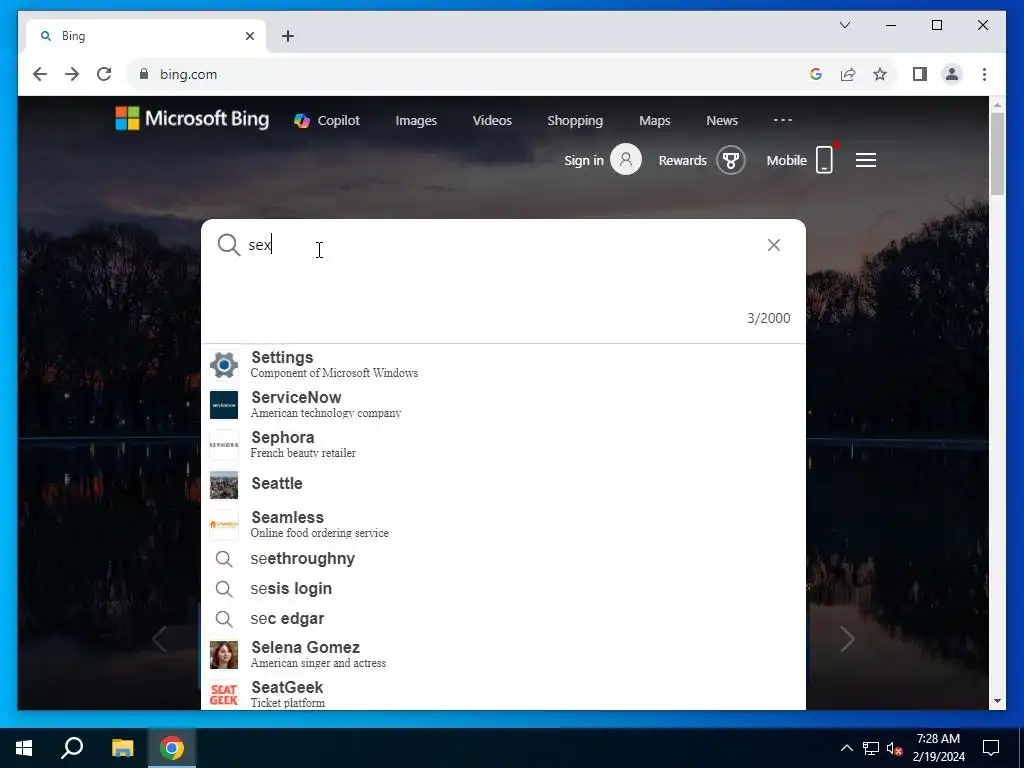The height and width of the screenshot is (768, 1024).
Task: Click the Settings gear suggestion icon
Action: [x=223, y=364]
